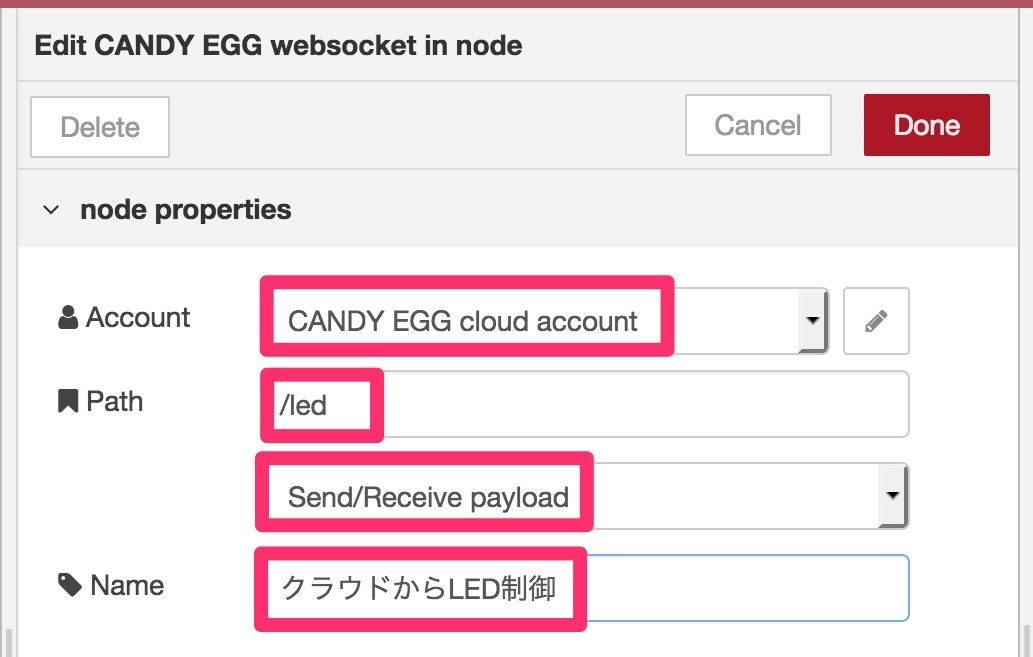This screenshot has height=657, width=1033.
Task: Click the empty area right of the Name text
Action: click(748, 588)
